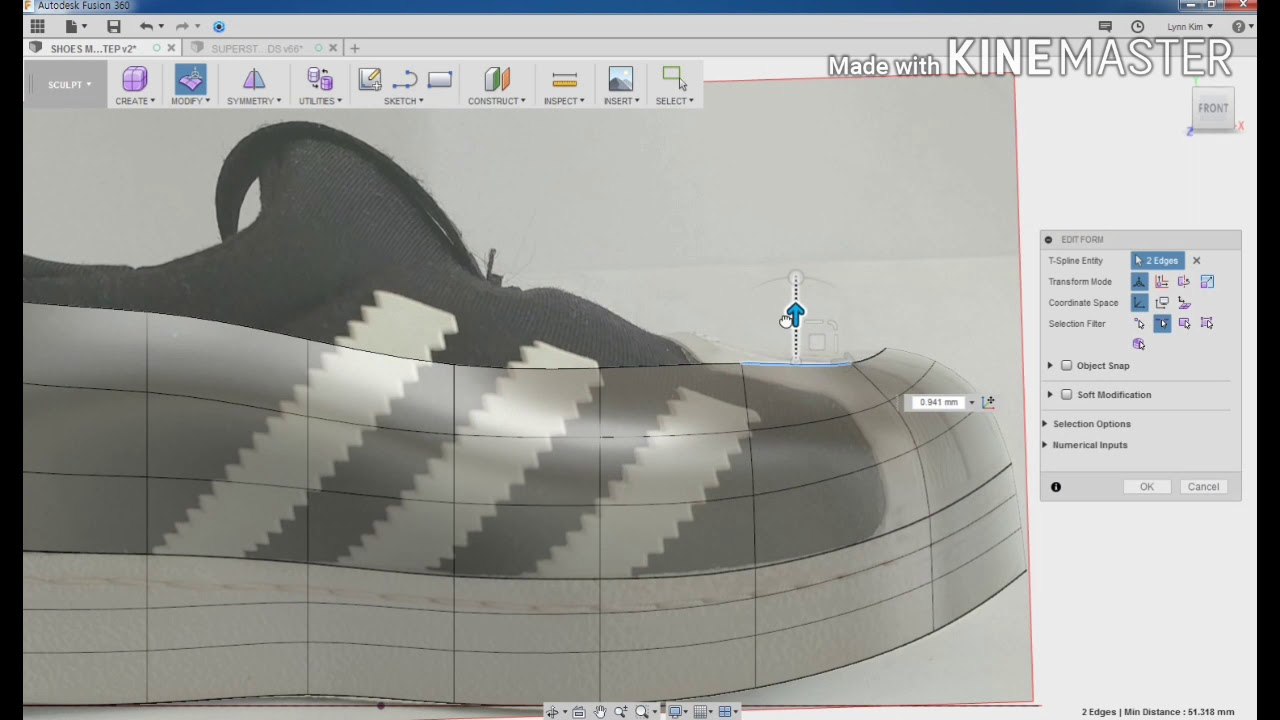Clear the 2 Edges selection
The image size is (1280, 720).
tap(1196, 261)
